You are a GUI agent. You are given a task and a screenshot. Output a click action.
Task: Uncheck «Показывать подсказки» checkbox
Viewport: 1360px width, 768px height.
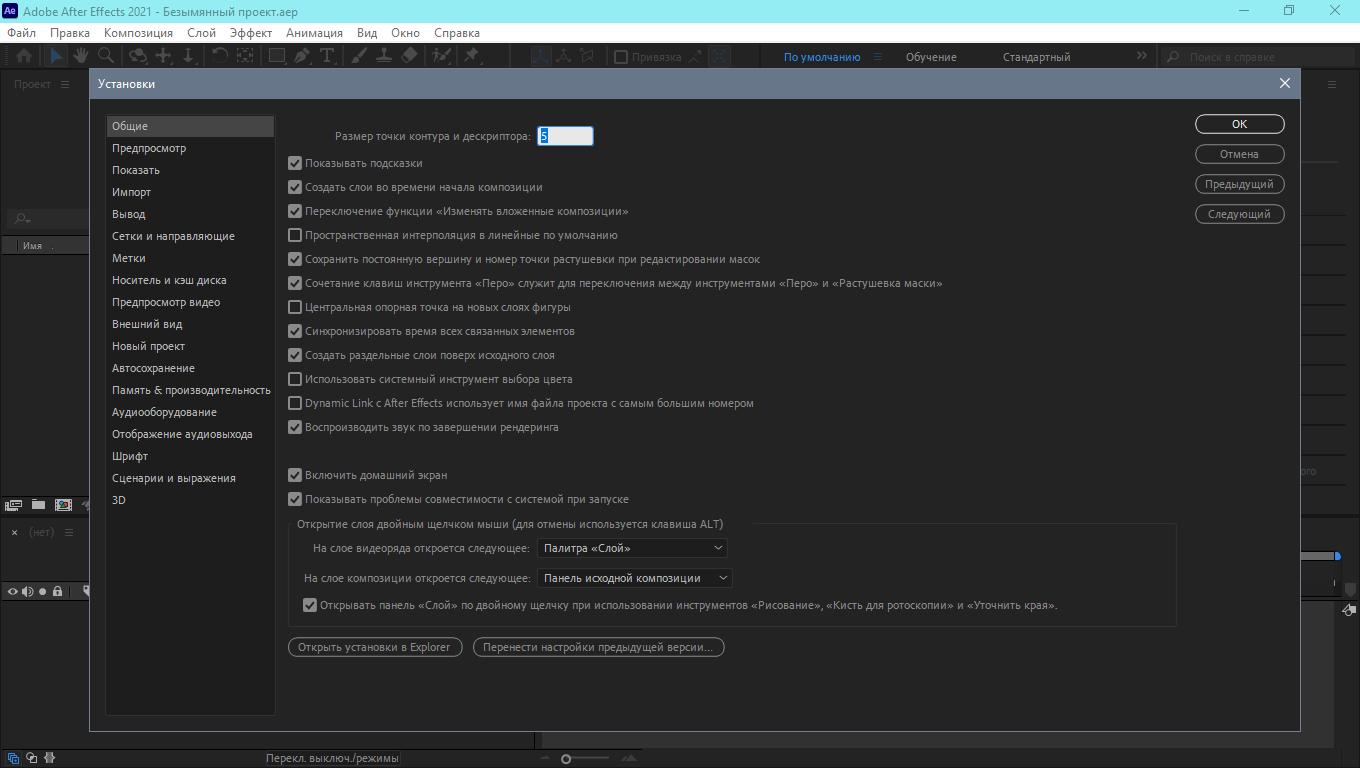click(295, 163)
